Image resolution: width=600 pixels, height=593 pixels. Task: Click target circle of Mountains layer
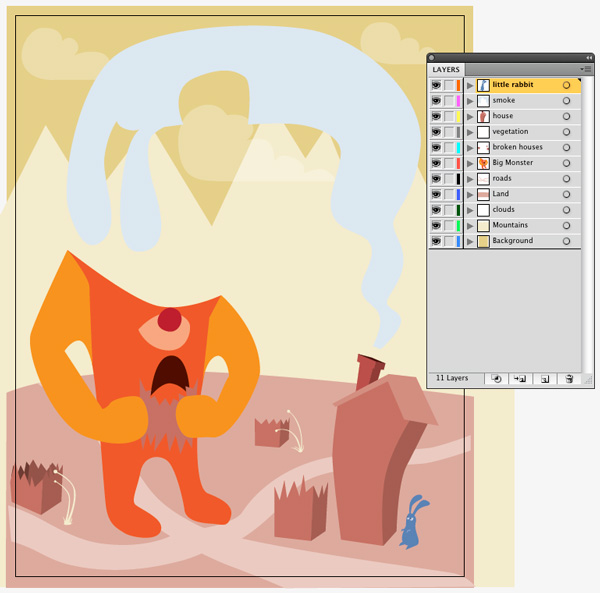[566, 226]
